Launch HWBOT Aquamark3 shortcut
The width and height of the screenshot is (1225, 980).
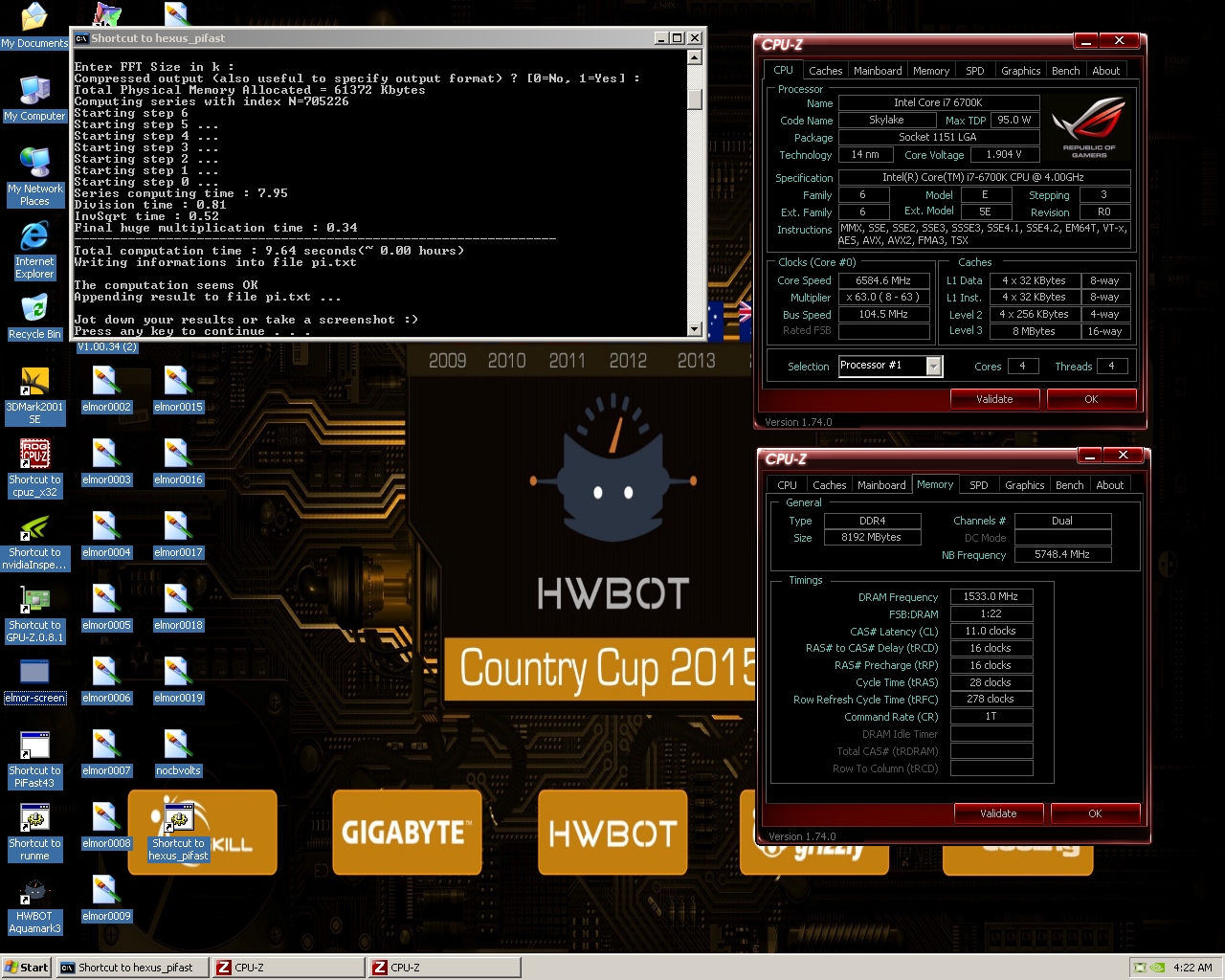34,905
